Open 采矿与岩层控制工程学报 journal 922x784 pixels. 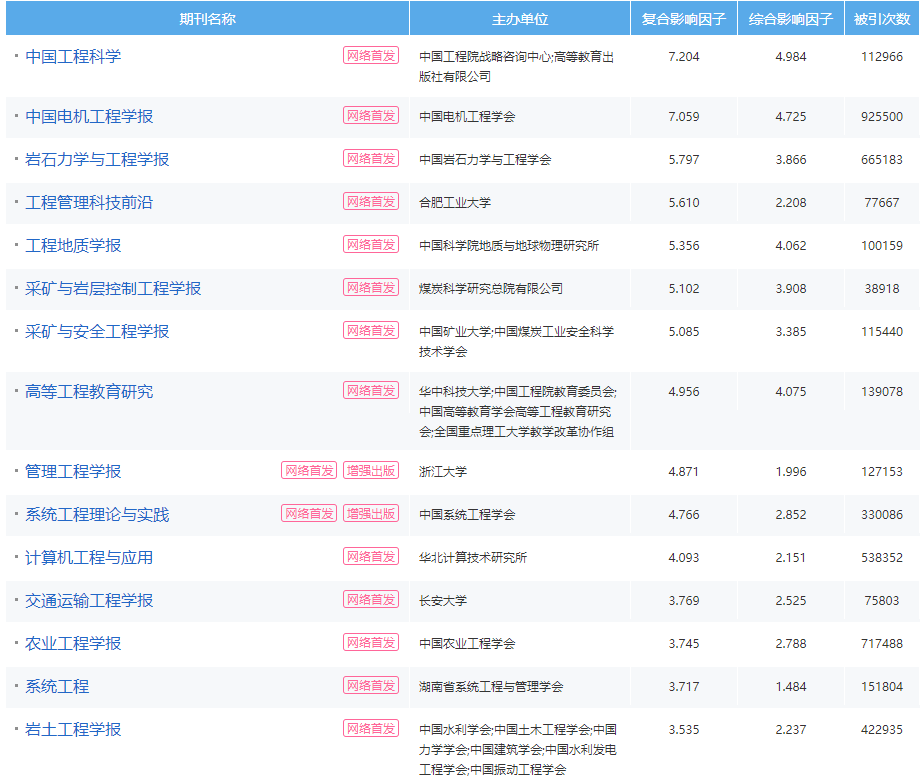click(x=113, y=288)
